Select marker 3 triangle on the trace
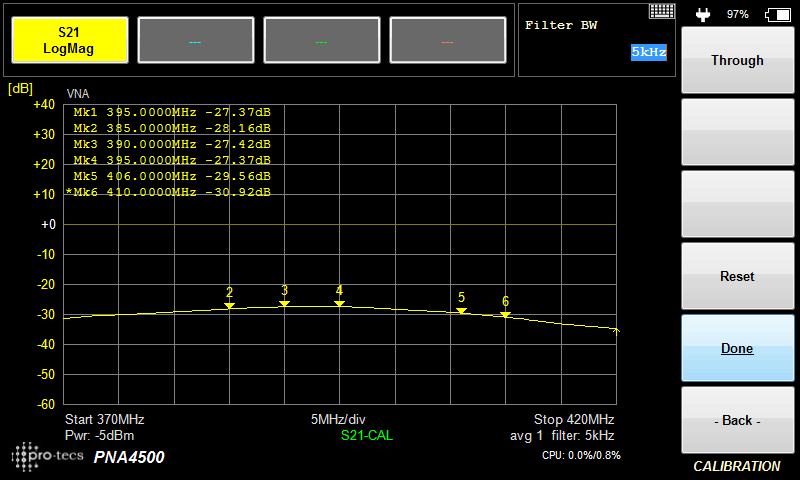The height and width of the screenshot is (480, 800). click(284, 302)
